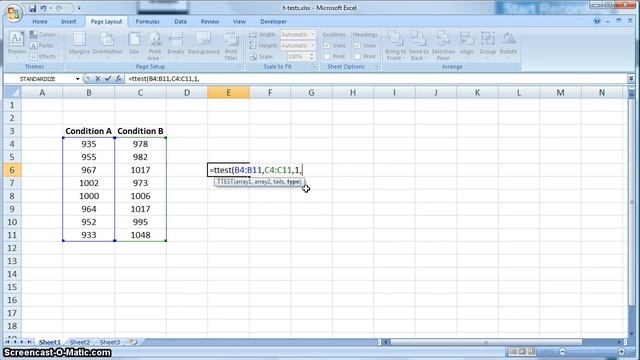
Task: Cancel the formula entry with X
Action: 98,78
